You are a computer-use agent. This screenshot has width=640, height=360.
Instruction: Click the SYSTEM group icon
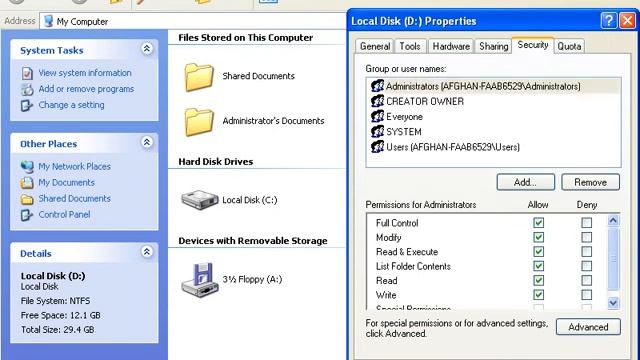coord(378,132)
